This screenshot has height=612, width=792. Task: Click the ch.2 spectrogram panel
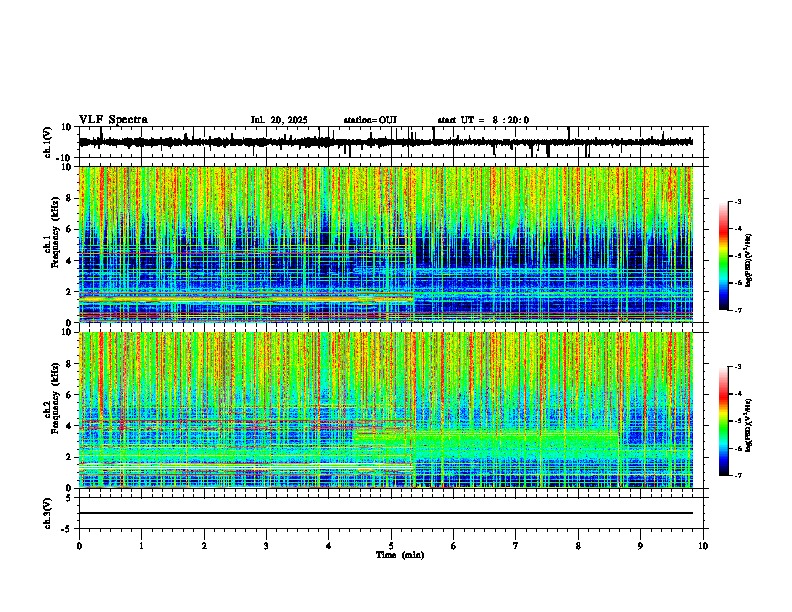(386, 410)
